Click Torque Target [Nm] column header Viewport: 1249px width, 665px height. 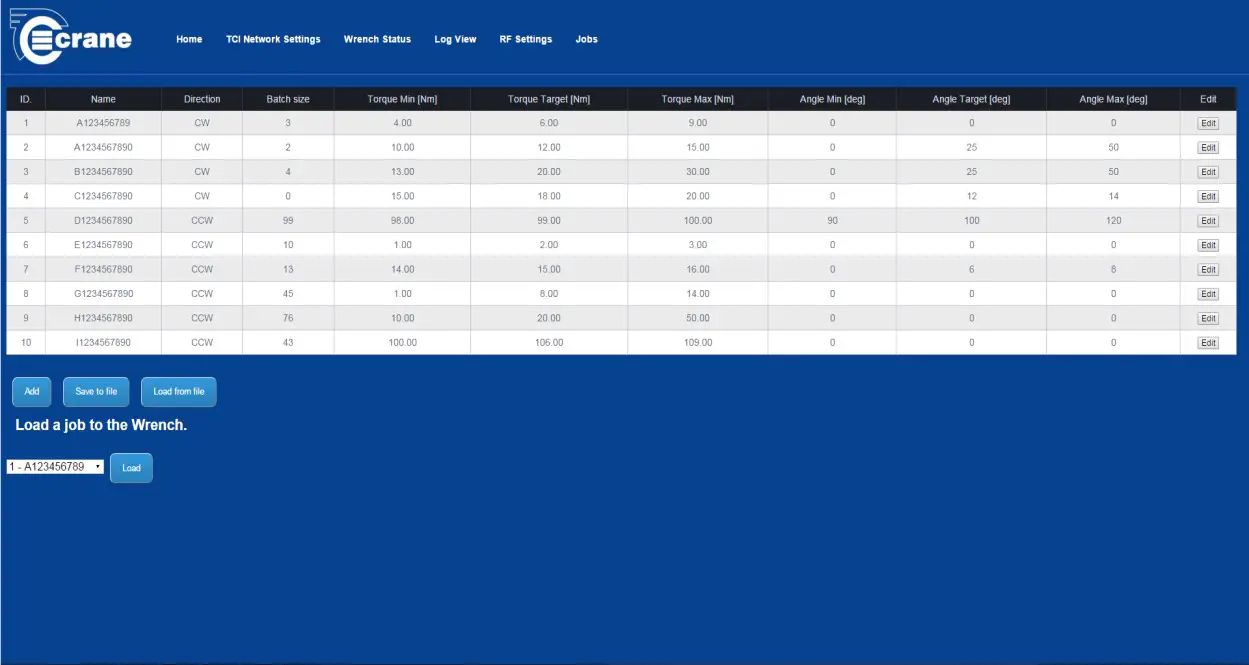click(x=549, y=99)
